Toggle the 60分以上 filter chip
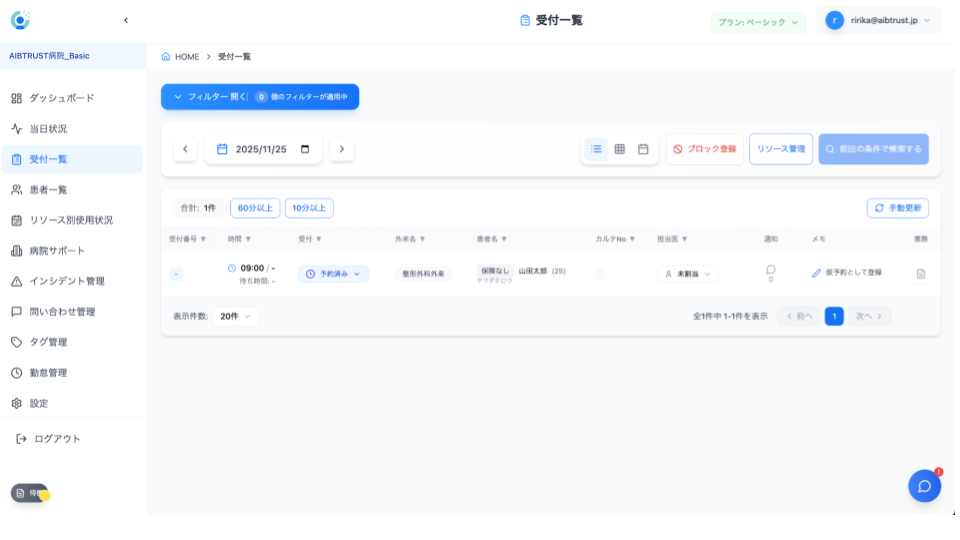The height and width of the screenshot is (540, 960). (x=255, y=208)
